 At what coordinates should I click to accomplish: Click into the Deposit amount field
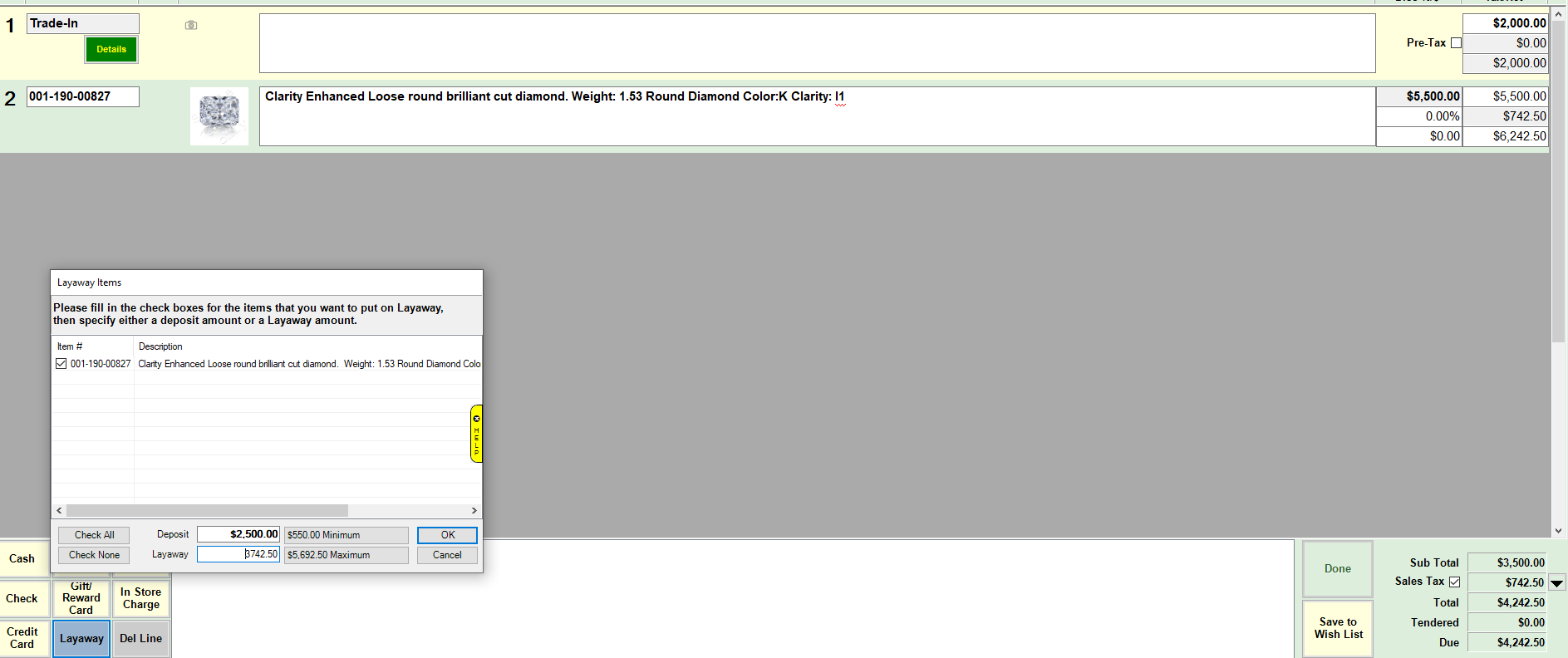click(x=238, y=534)
